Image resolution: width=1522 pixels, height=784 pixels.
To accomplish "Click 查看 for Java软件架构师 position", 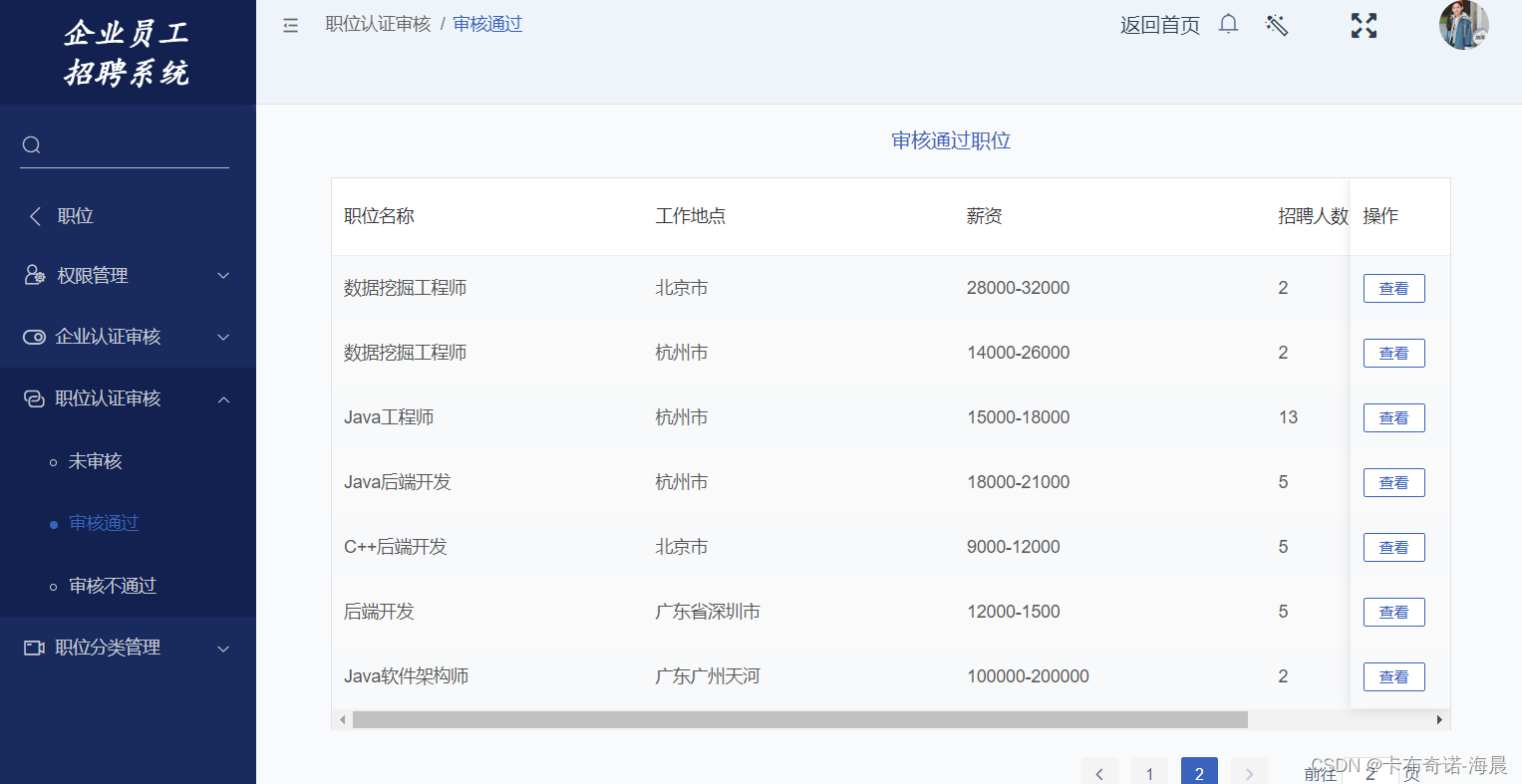I will click(1393, 676).
